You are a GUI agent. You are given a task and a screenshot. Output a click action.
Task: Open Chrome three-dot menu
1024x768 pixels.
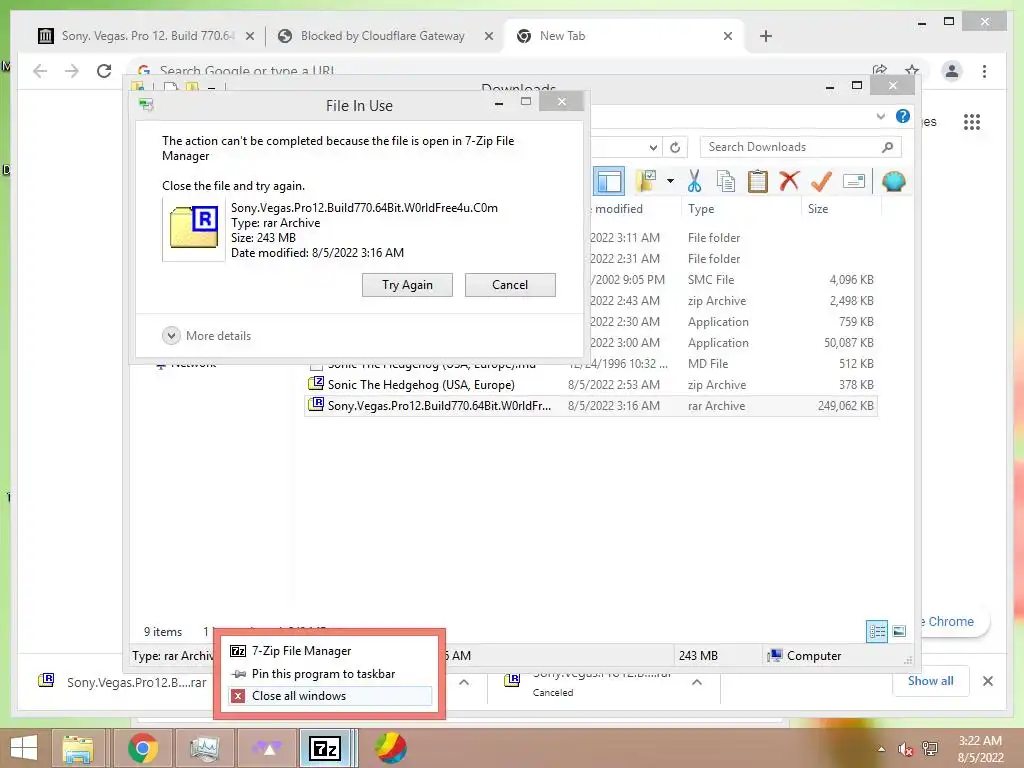(x=984, y=71)
